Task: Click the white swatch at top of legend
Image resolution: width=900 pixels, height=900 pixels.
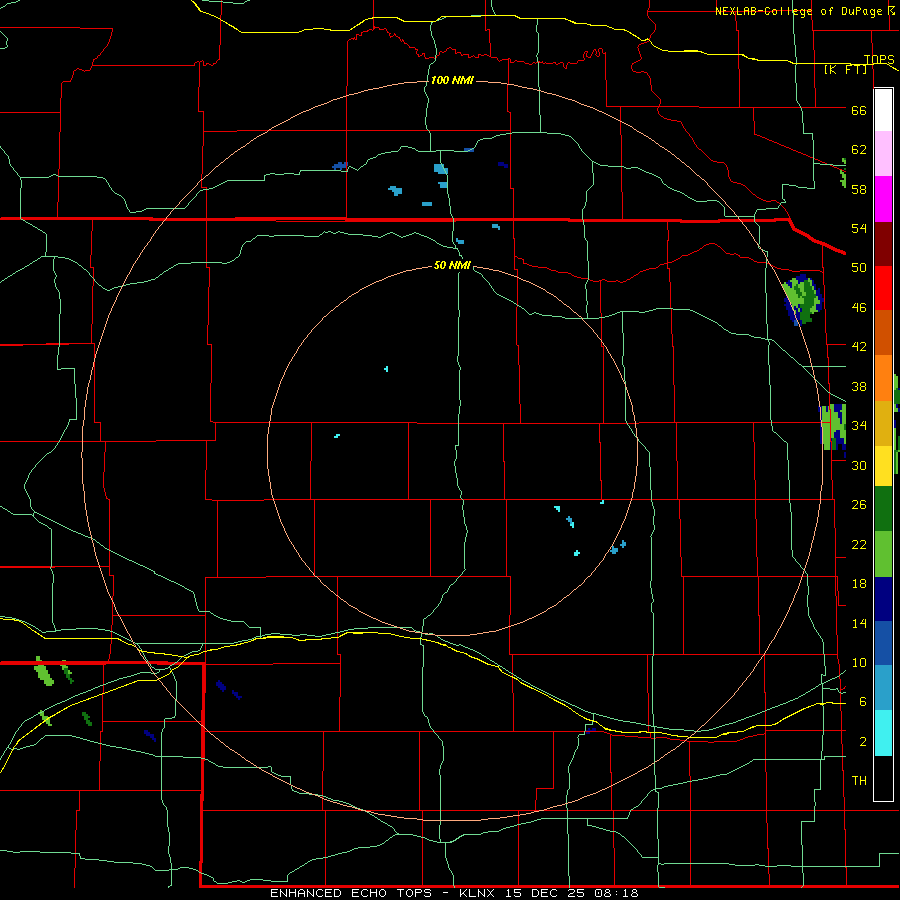Action: (x=883, y=110)
